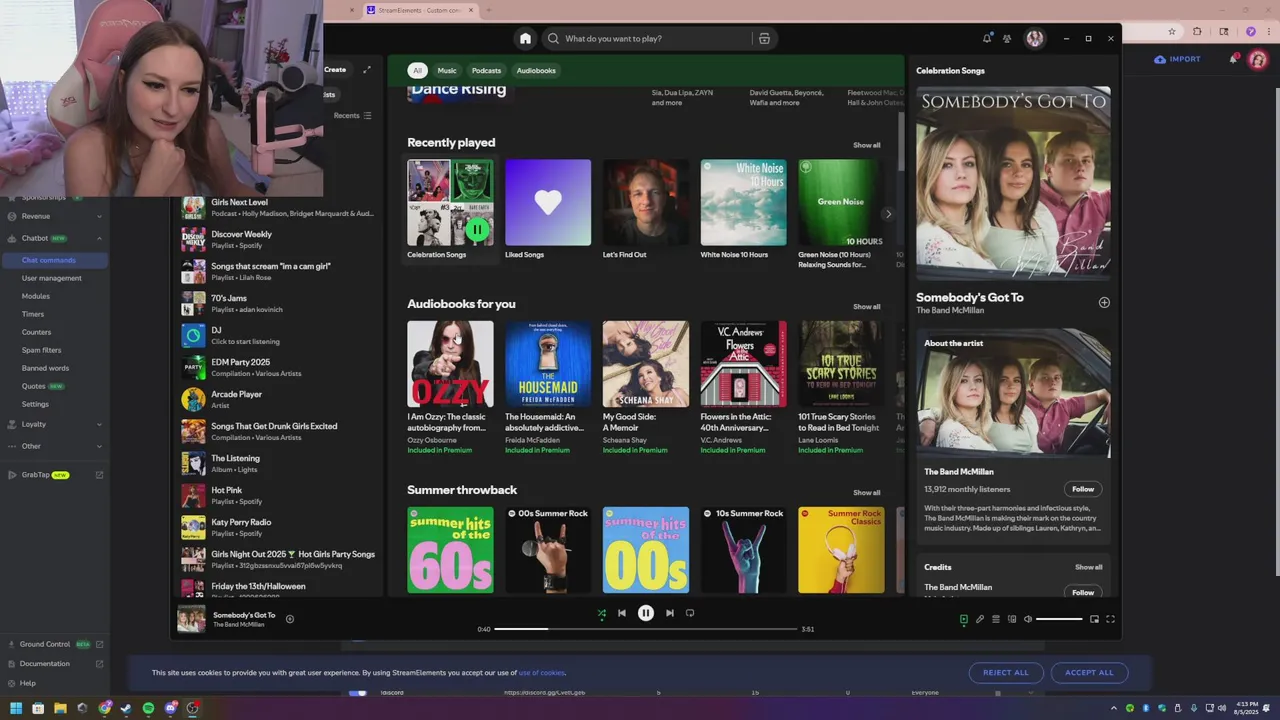Pause the current song
The width and height of the screenshot is (1280, 720).
tap(646, 613)
